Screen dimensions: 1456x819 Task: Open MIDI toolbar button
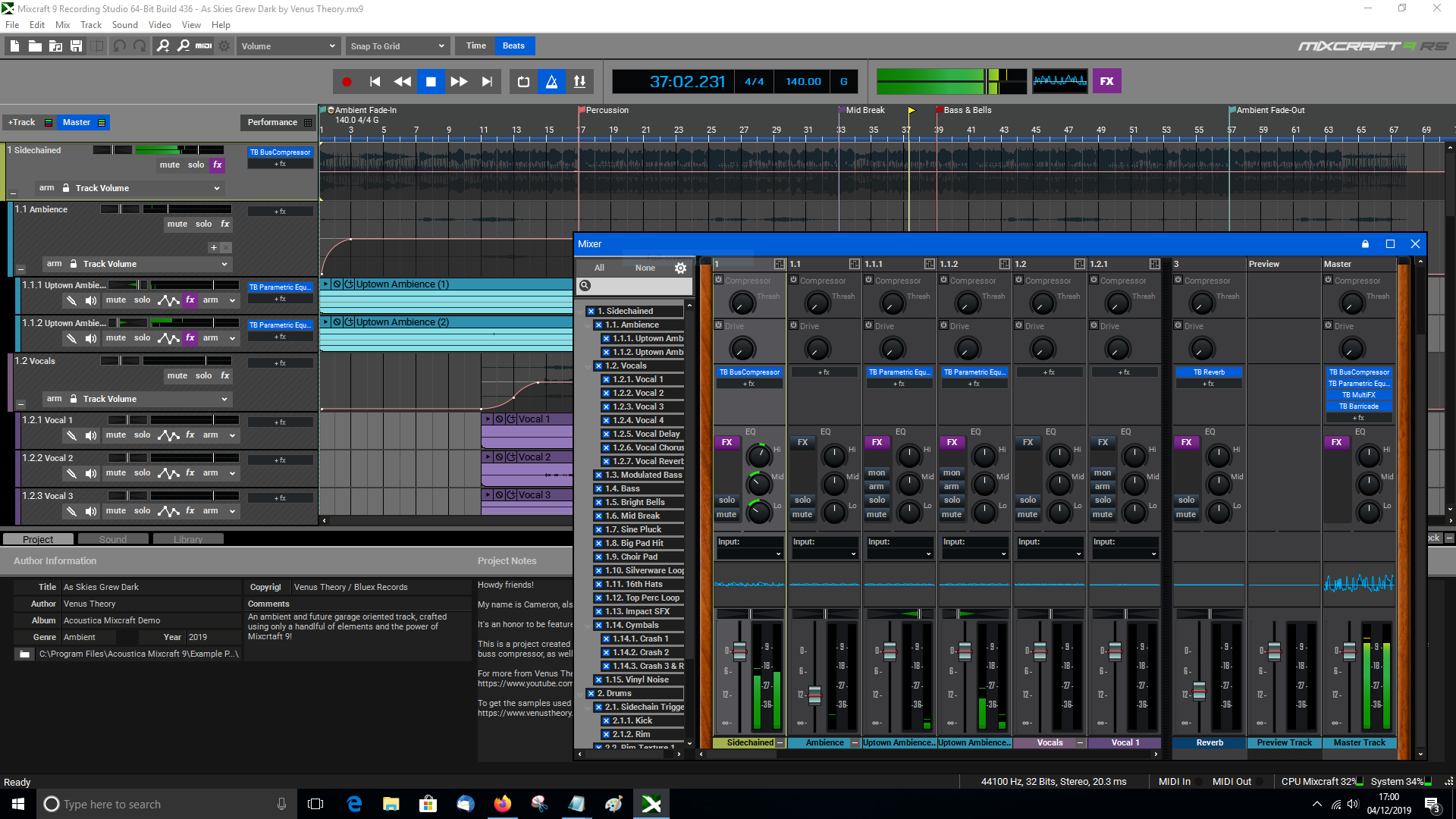pyautogui.click(x=204, y=46)
